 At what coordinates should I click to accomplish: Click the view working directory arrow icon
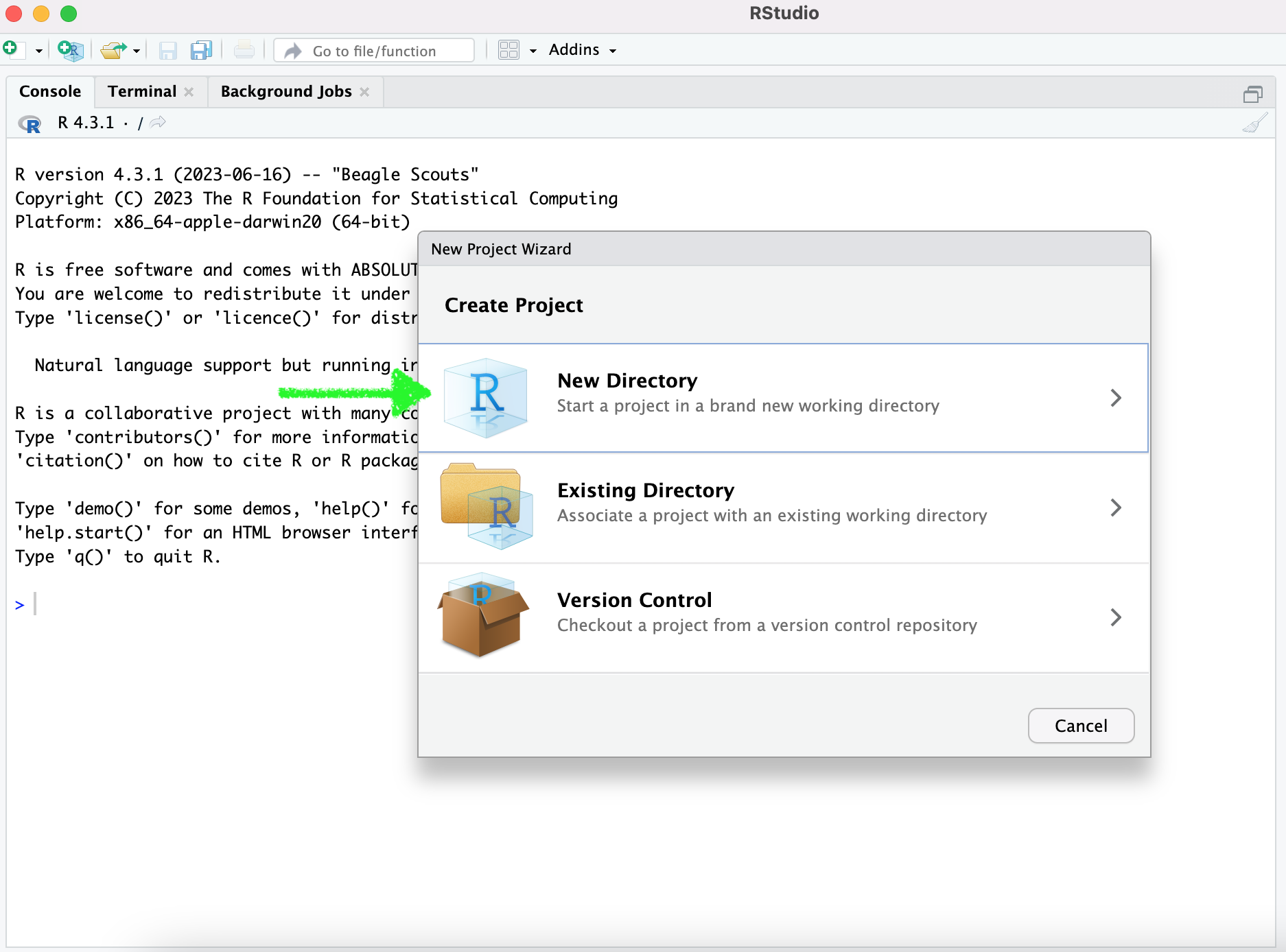[x=158, y=122]
